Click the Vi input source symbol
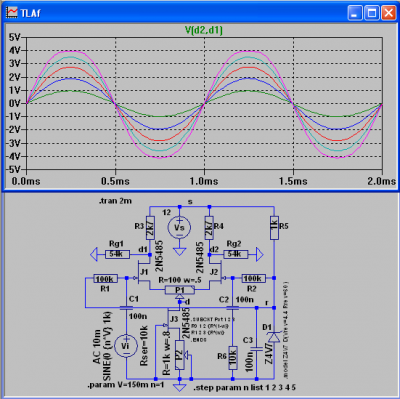The image size is (400, 399). point(126,346)
